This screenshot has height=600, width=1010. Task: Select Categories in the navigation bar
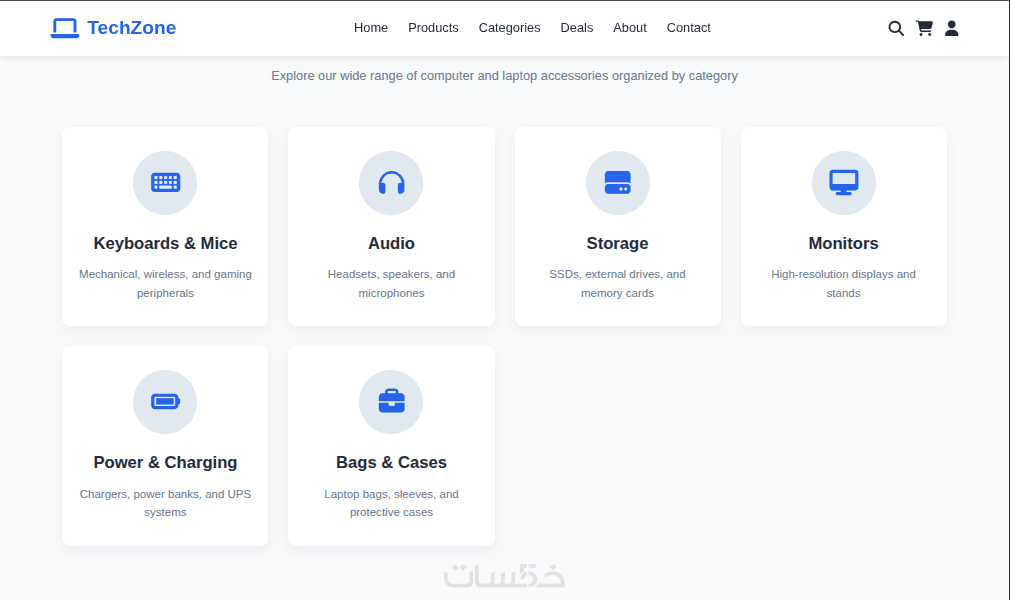pos(509,28)
